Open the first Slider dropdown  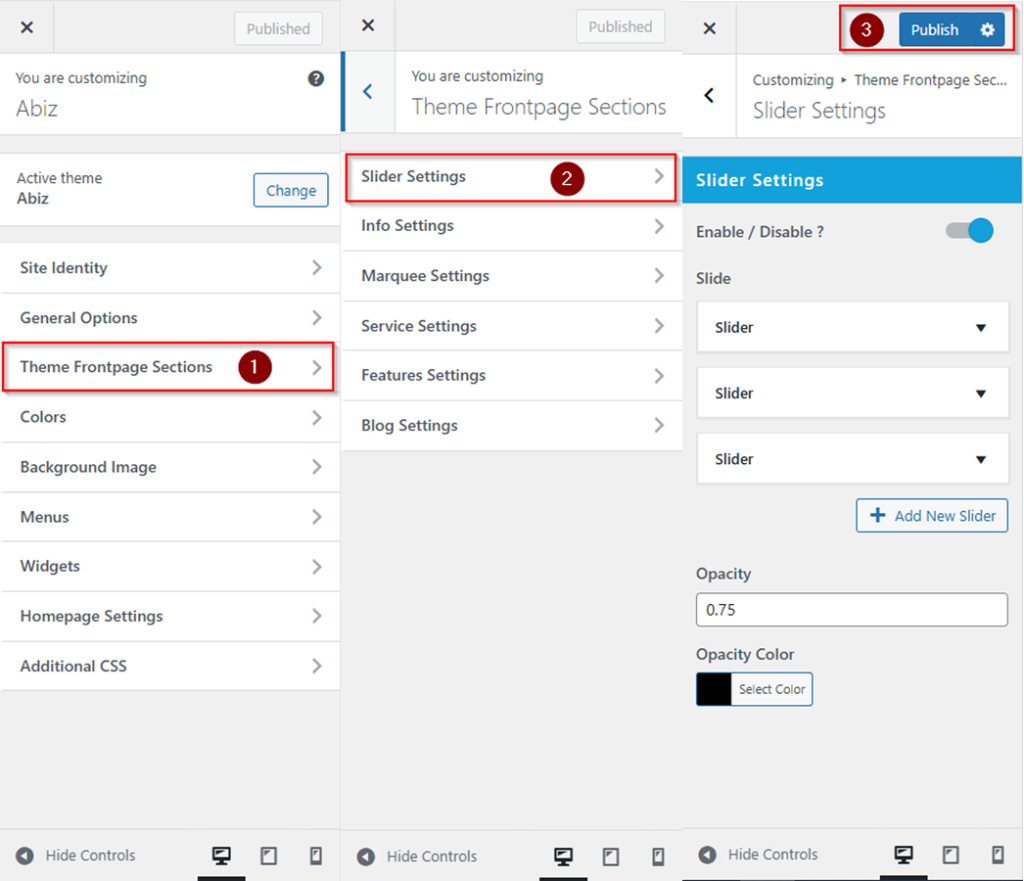(851, 327)
